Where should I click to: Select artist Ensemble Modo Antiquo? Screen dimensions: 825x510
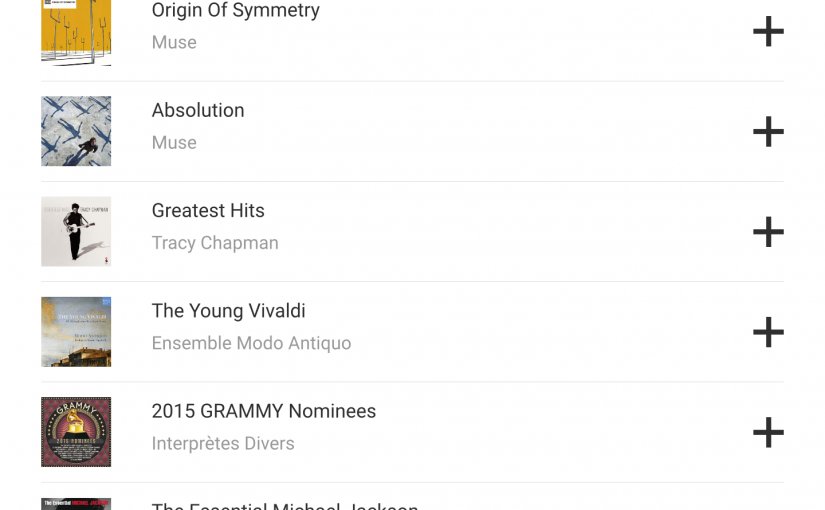tap(251, 343)
